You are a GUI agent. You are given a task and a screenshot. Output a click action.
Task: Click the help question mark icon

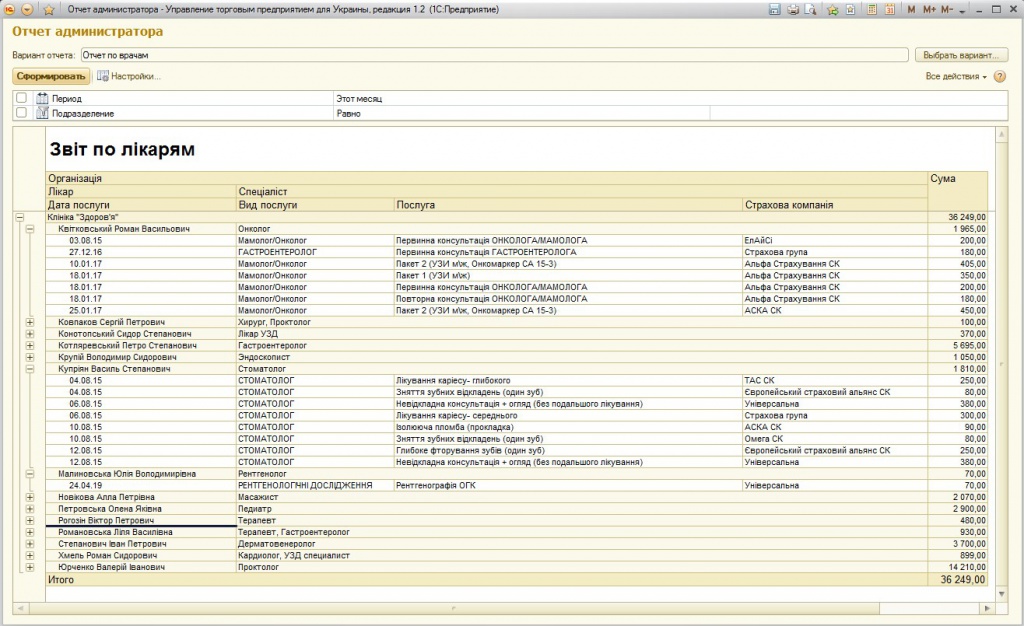pos(1000,76)
